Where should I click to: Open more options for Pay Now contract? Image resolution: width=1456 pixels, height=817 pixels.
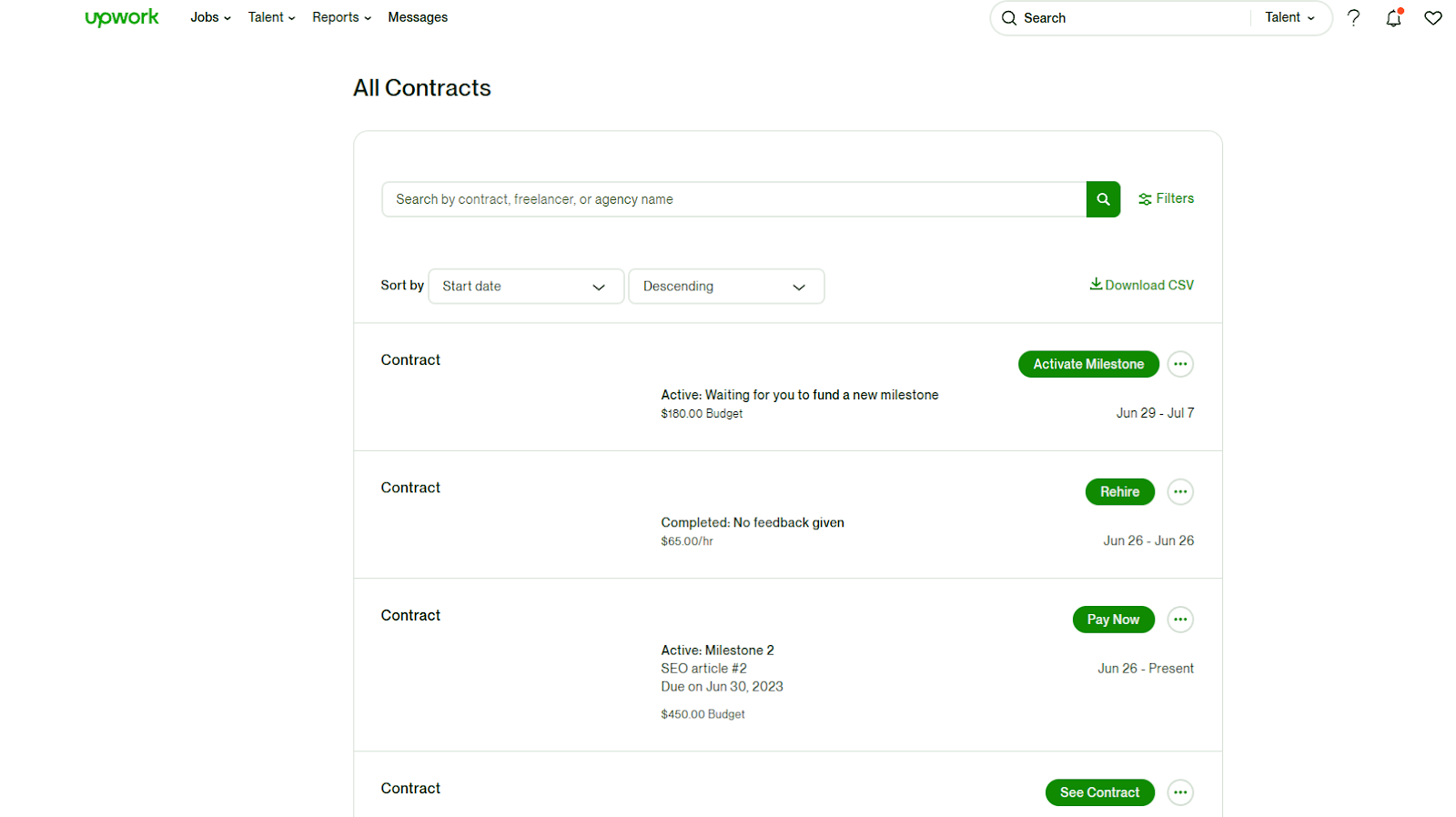[x=1180, y=620]
